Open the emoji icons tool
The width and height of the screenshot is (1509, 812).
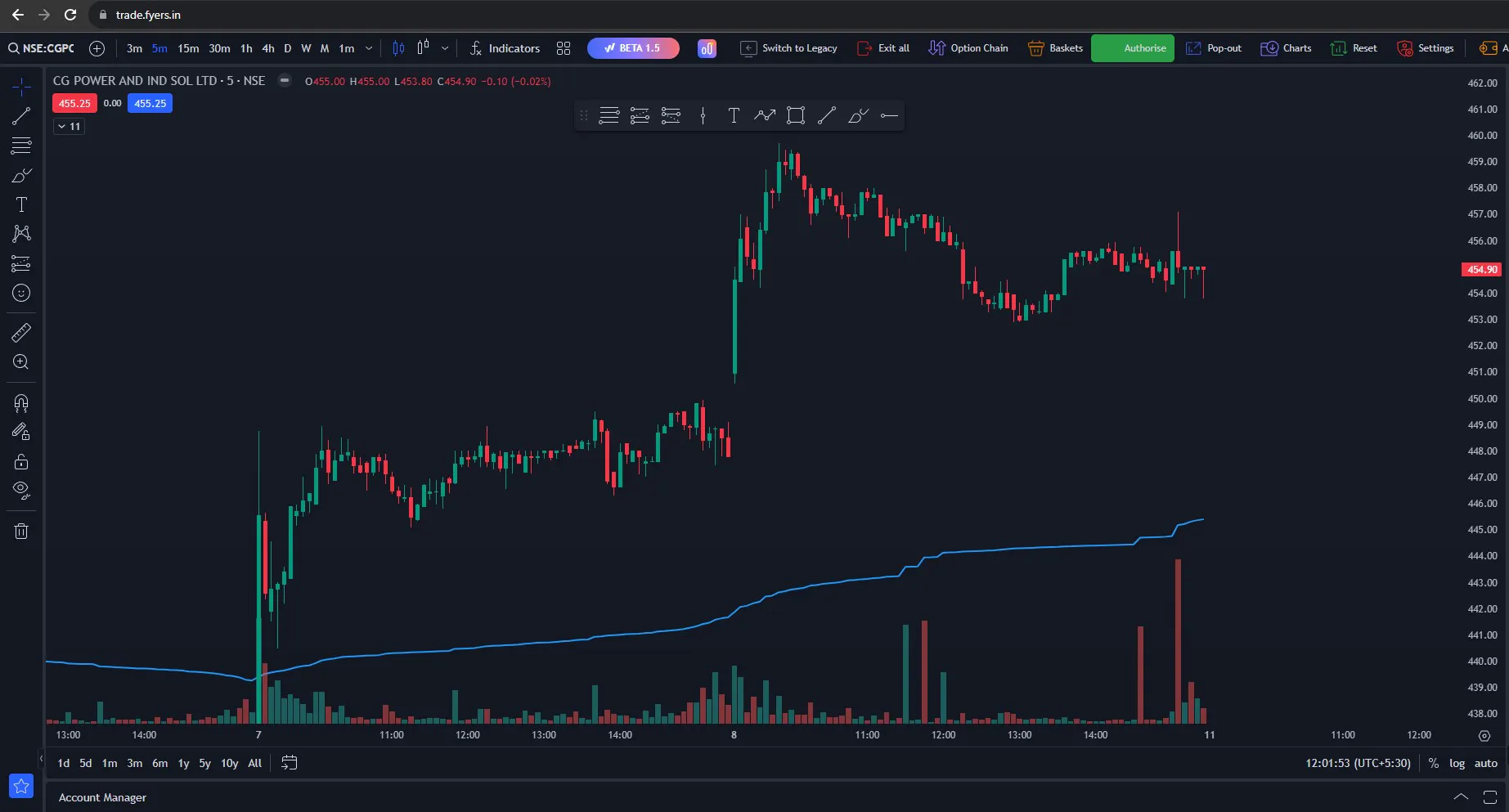pyautogui.click(x=21, y=293)
